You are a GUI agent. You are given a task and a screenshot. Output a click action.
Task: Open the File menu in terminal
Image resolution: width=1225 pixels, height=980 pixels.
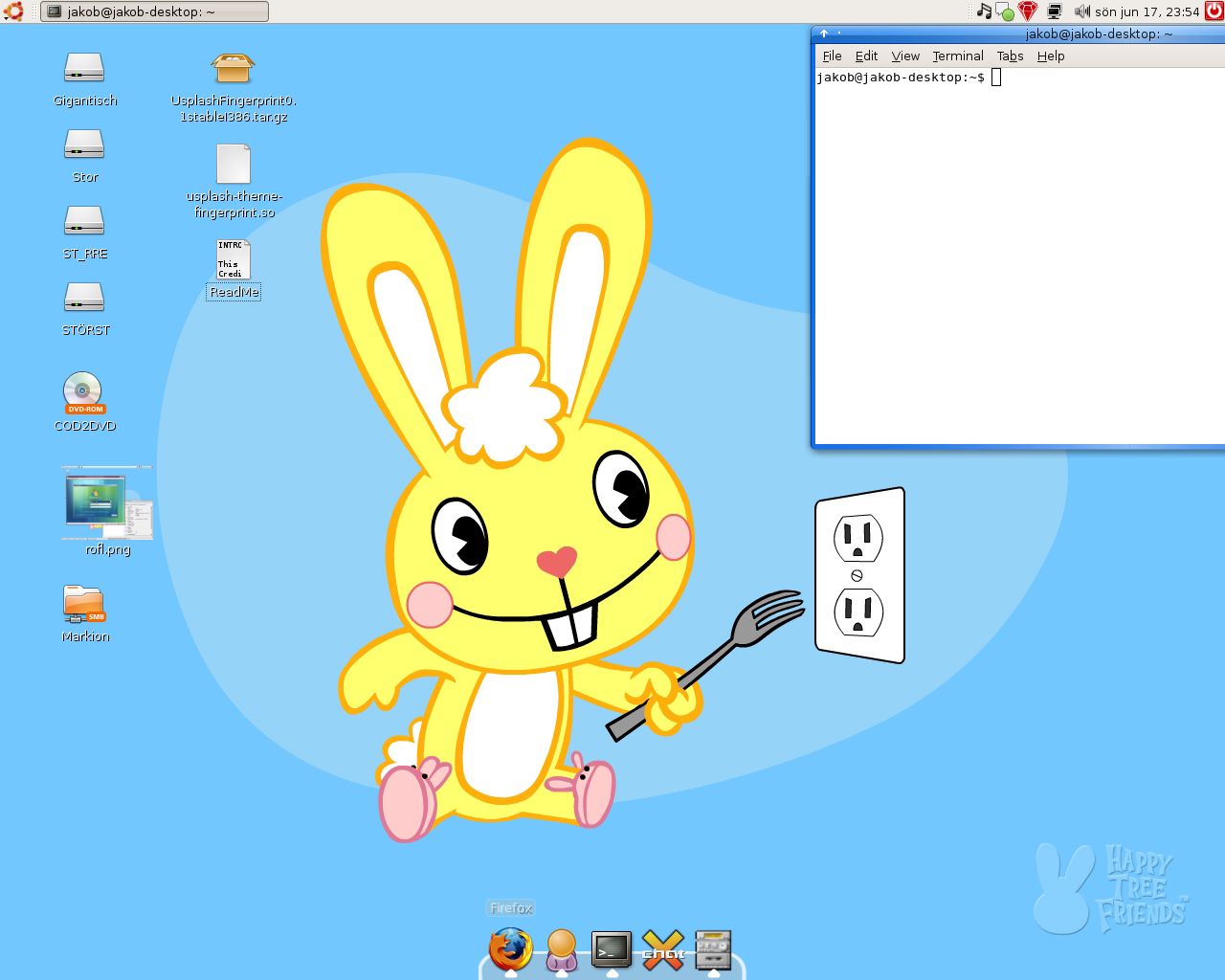pyautogui.click(x=833, y=56)
